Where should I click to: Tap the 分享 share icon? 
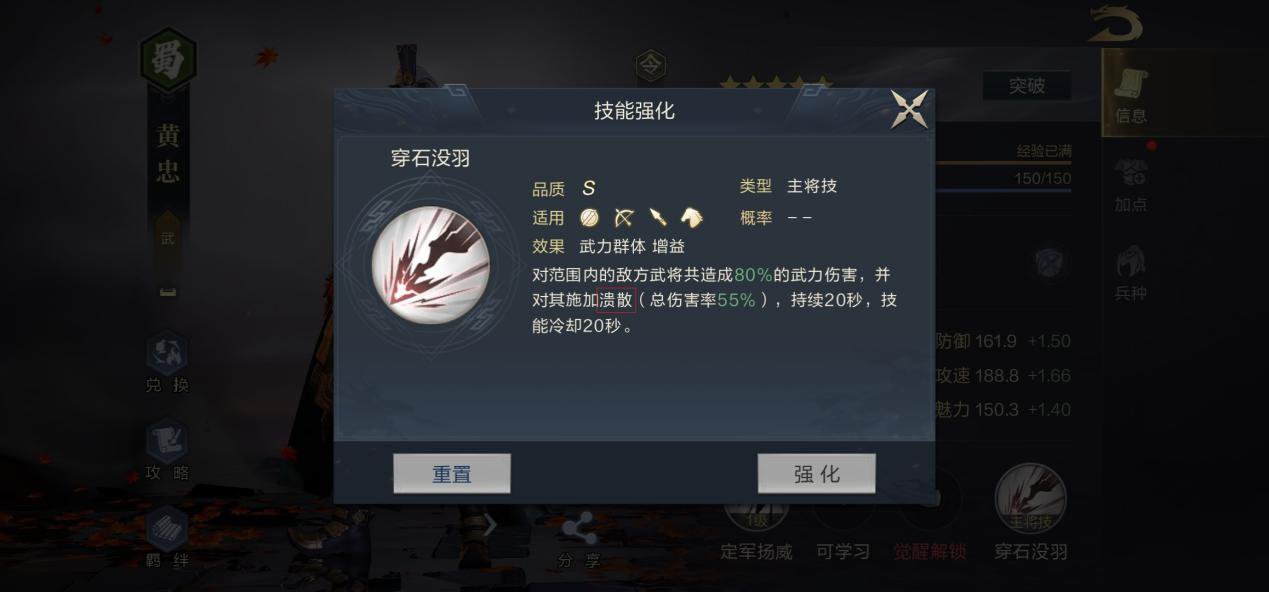tap(579, 540)
